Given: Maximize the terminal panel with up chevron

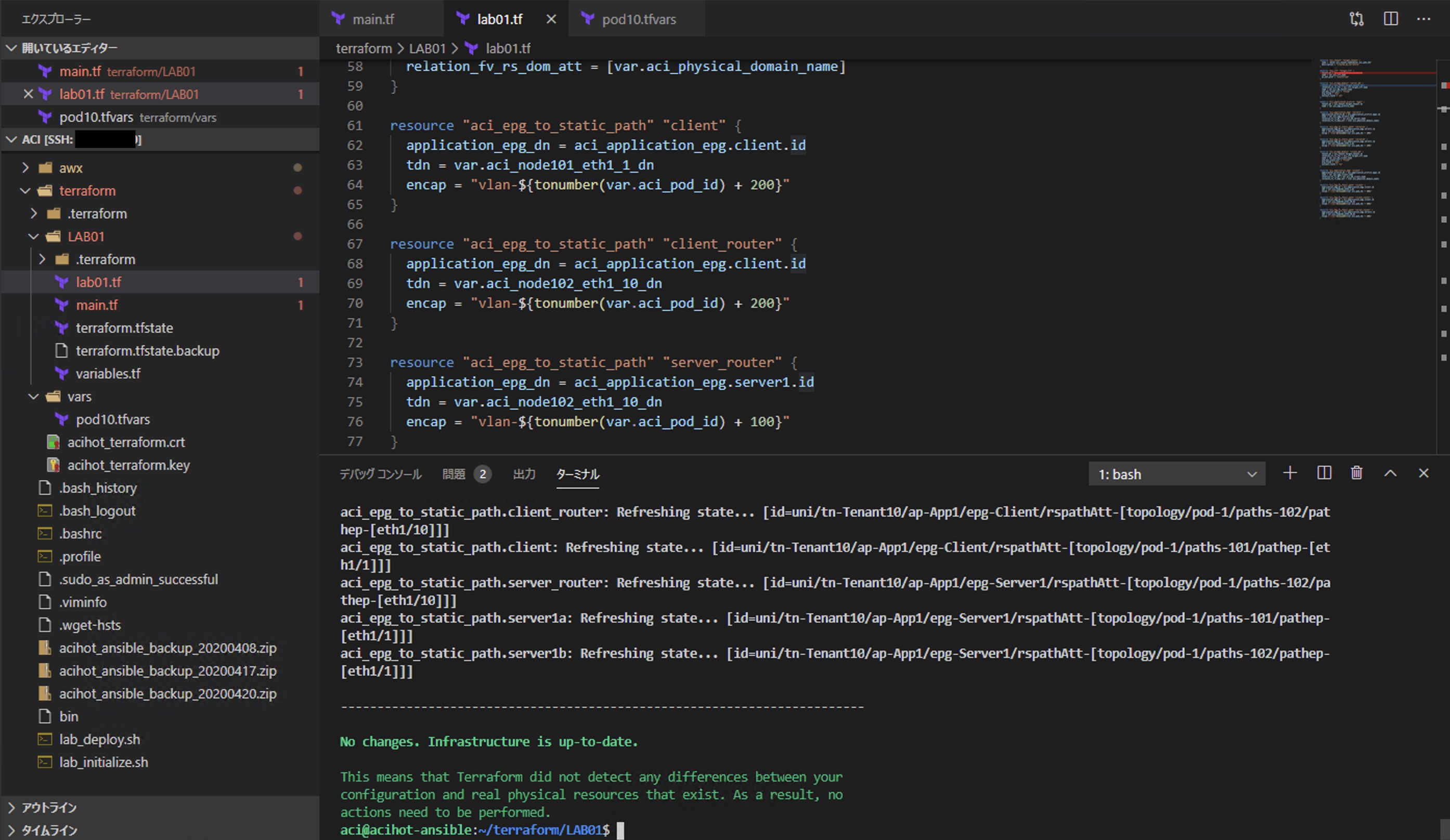Looking at the screenshot, I should 1390,473.
